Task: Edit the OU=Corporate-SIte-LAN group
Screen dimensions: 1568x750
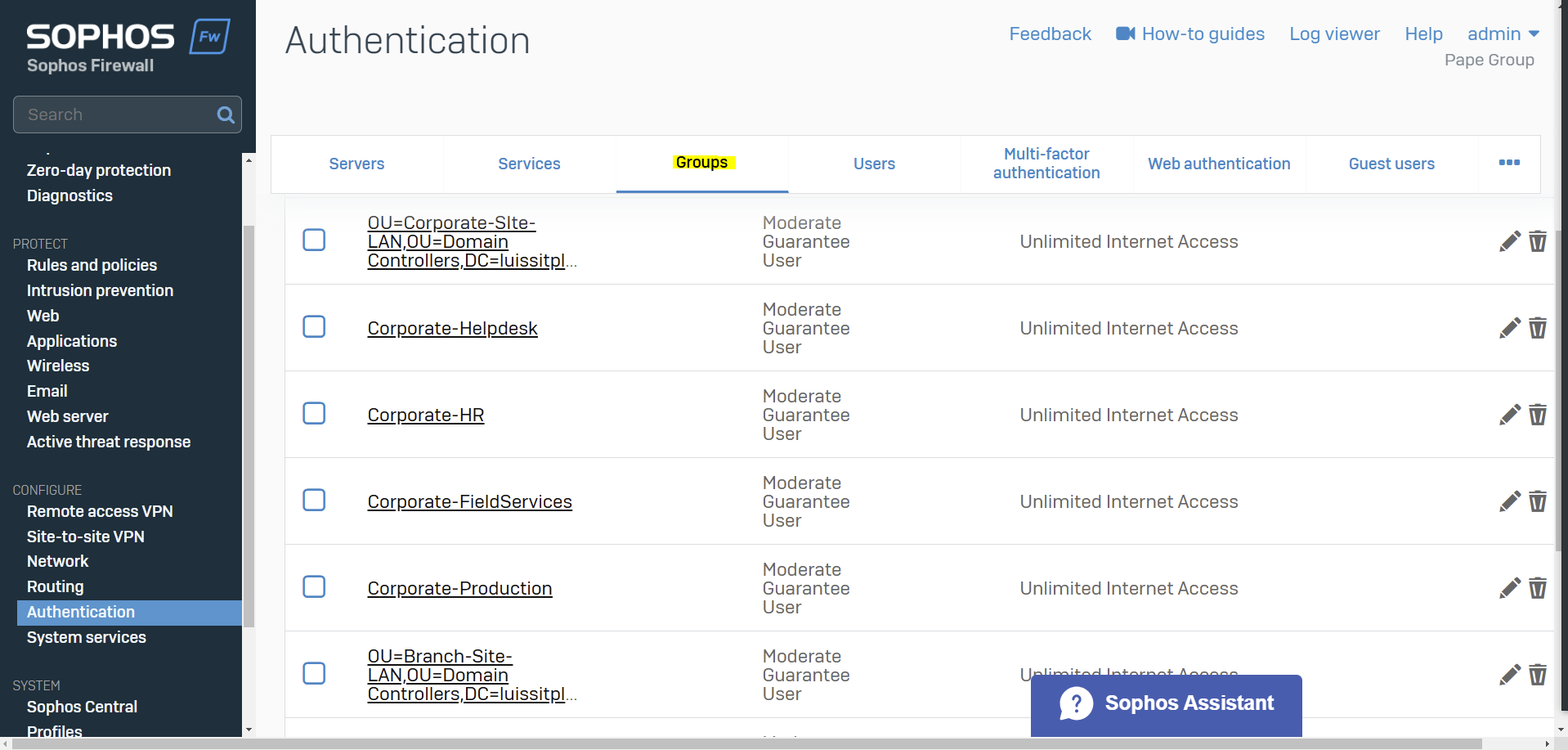Action: tap(1510, 241)
